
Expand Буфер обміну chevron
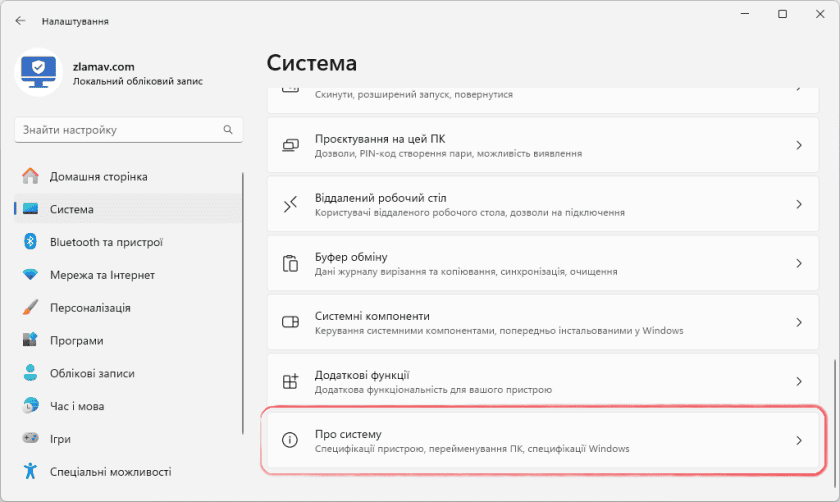[x=799, y=263]
